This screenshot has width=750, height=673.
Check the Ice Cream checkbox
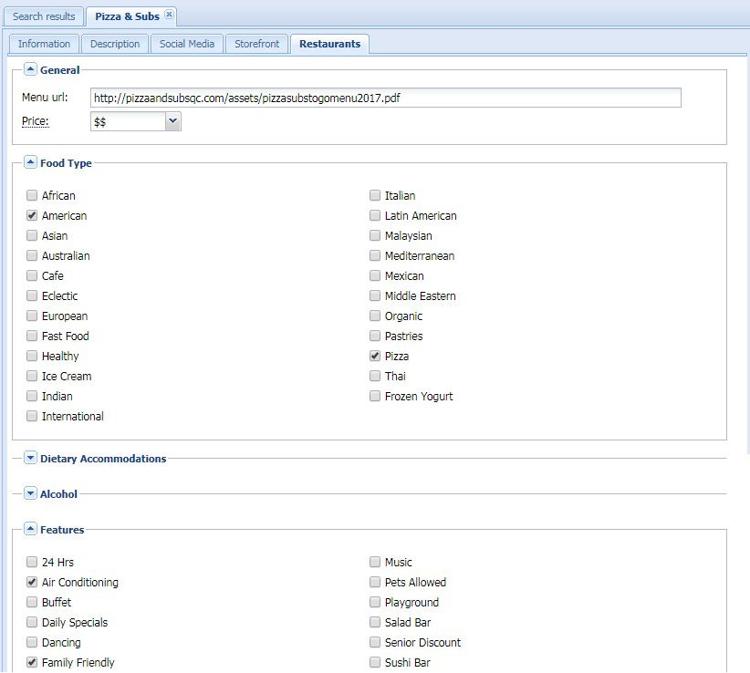pos(32,376)
